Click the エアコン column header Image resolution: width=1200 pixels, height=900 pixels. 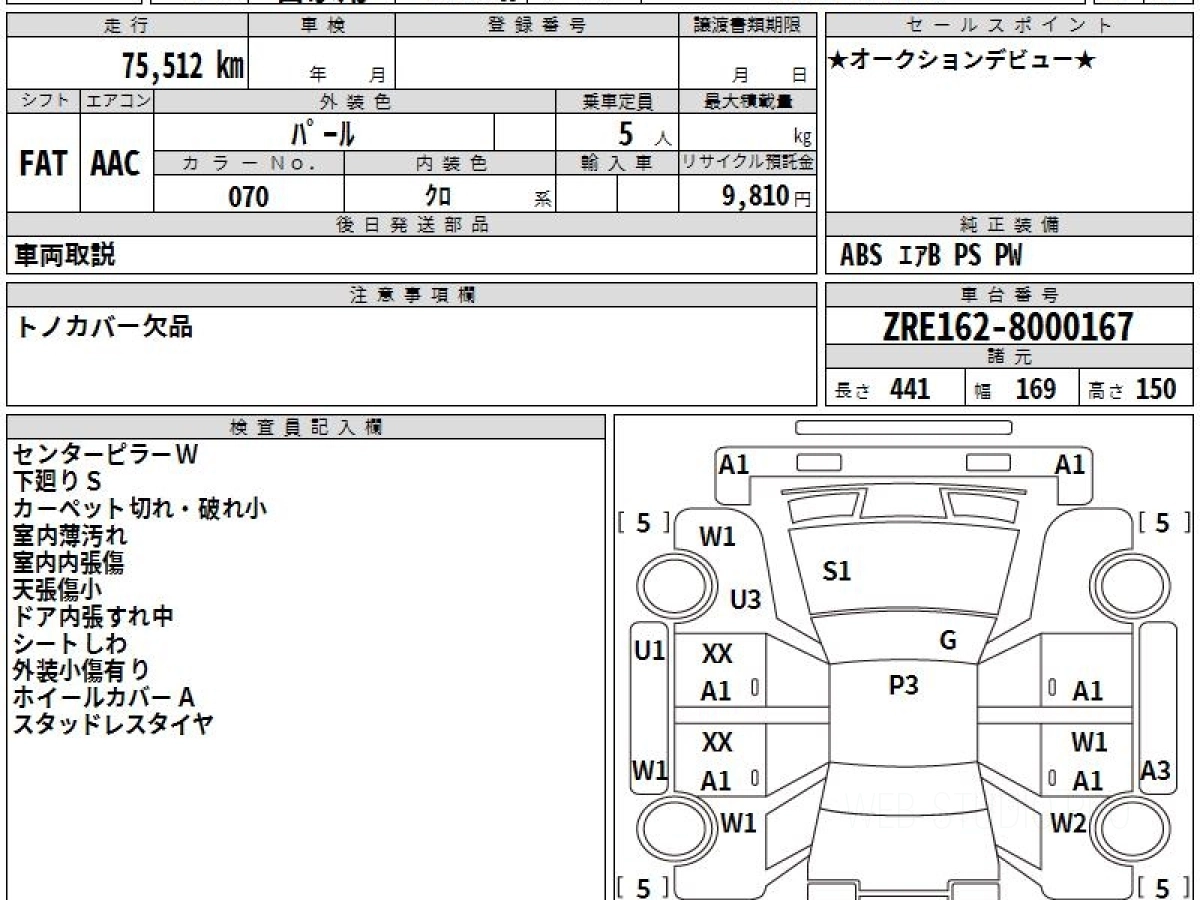tap(117, 101)
